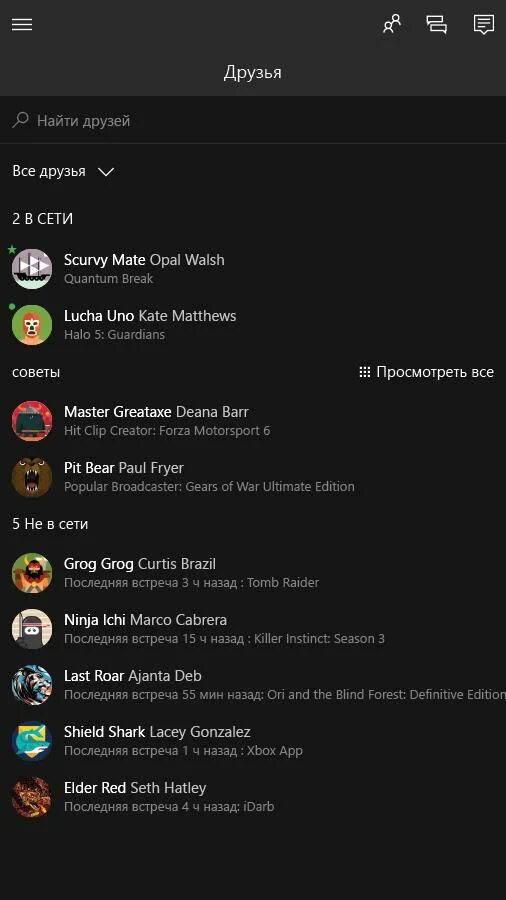Open Pit Bear's bear avatar
The image size is (506, 900).
coord(32,477)
